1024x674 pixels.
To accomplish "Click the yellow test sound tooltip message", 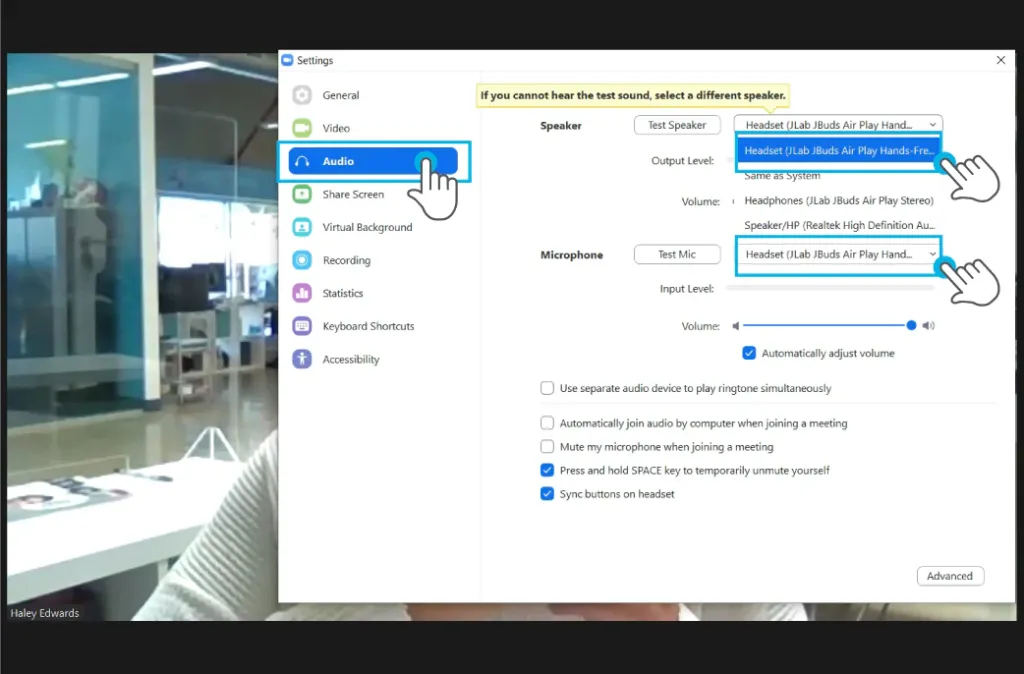I will (x=633, y=95).
